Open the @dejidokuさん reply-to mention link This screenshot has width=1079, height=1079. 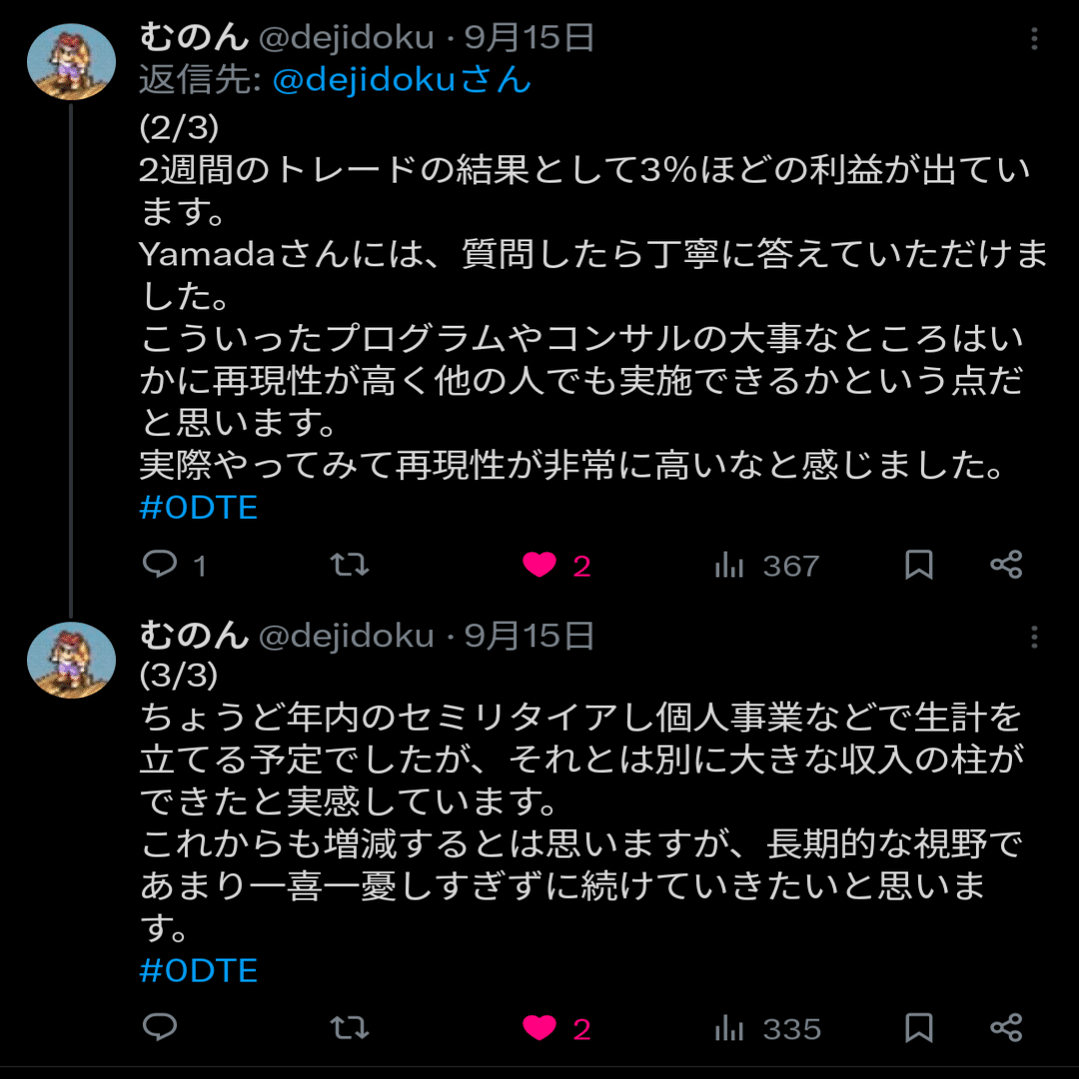401,80
